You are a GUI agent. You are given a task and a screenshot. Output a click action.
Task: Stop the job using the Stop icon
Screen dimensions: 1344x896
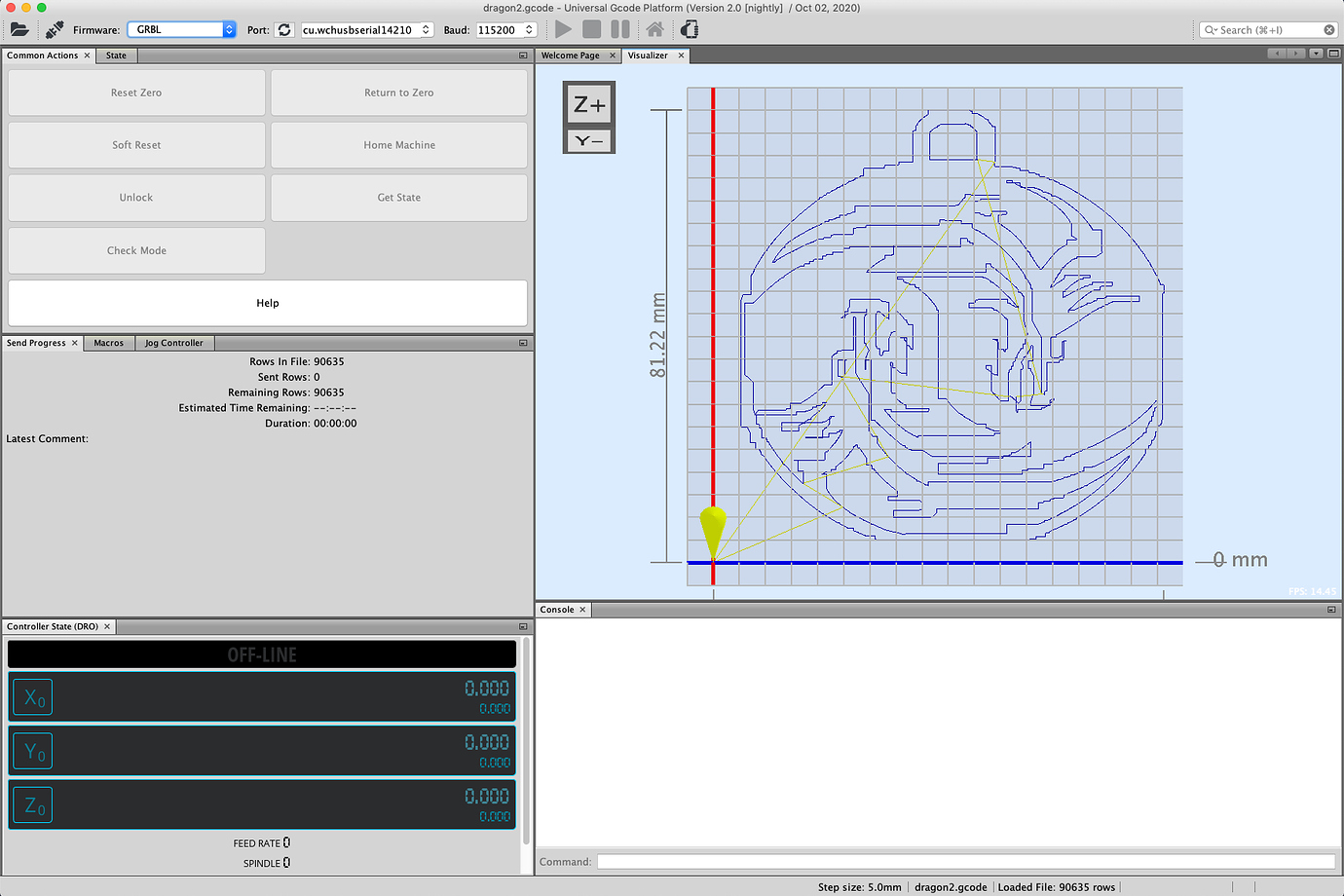click(591, 29)
